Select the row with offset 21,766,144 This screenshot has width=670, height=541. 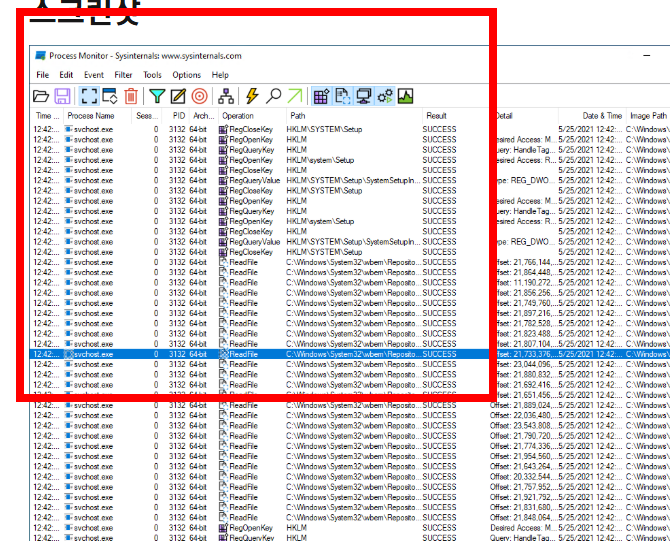[x=351, y=262]
